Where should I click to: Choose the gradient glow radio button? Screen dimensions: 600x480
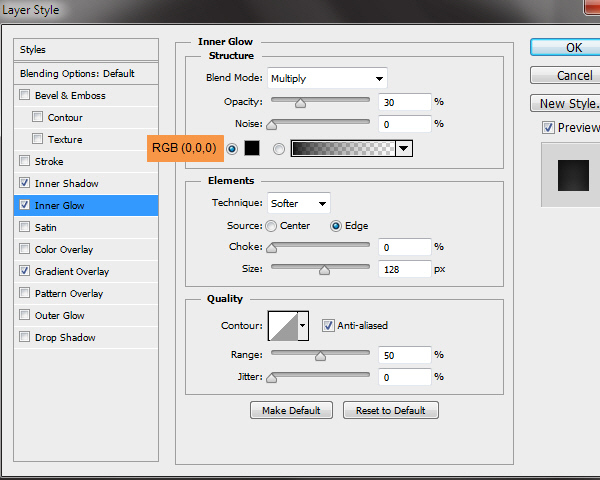coord(278,149)
